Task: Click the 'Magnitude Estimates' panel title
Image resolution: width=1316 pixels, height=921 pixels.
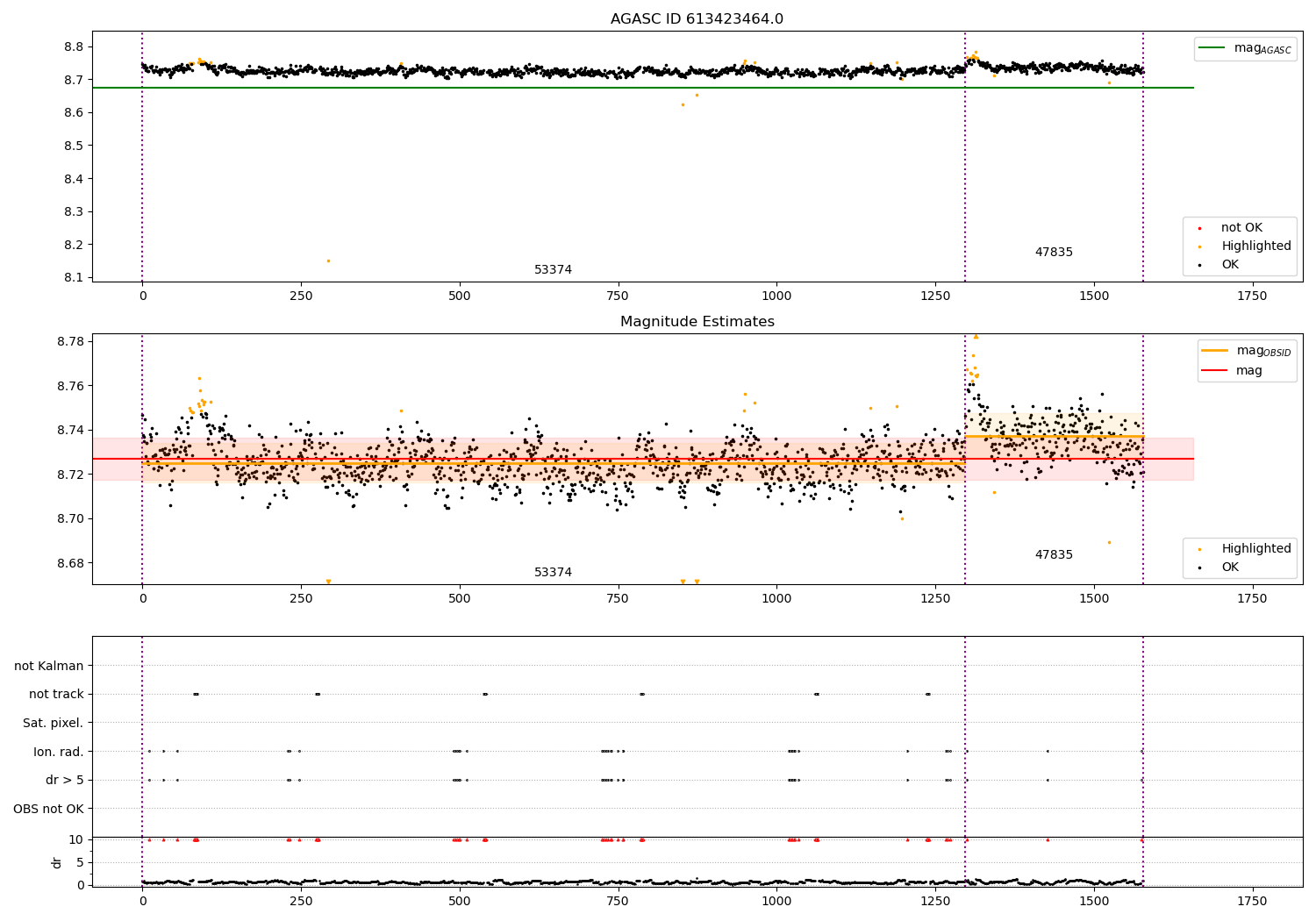Action: [697, 322]
